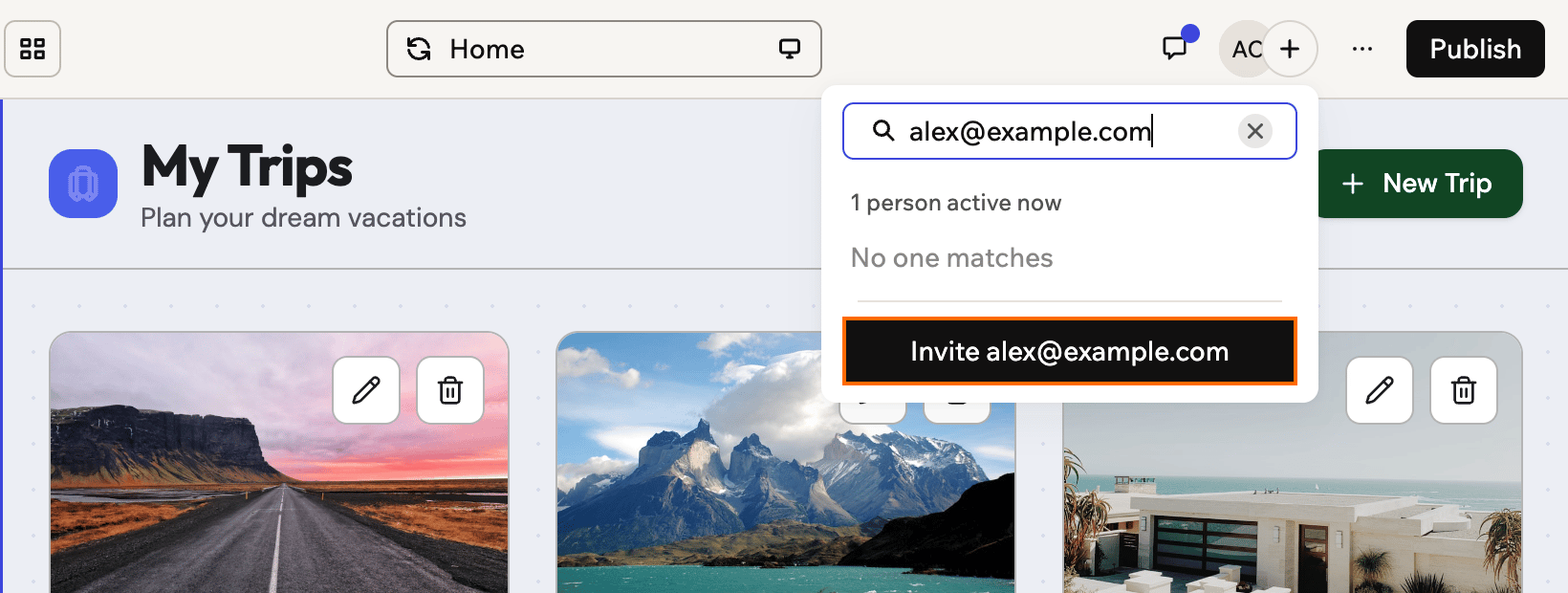The height and width of the screenshot is (593, 1568).
Task: Open the comments speech bubble icon
Action: coord(1175,49)
